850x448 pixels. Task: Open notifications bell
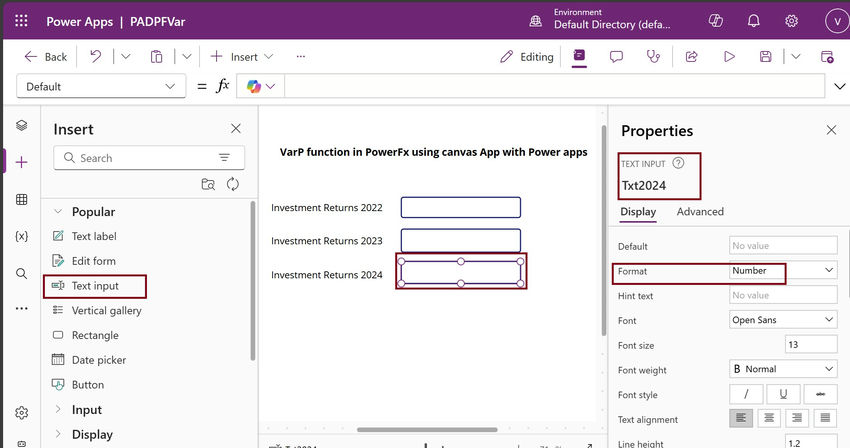coord(754,21)
